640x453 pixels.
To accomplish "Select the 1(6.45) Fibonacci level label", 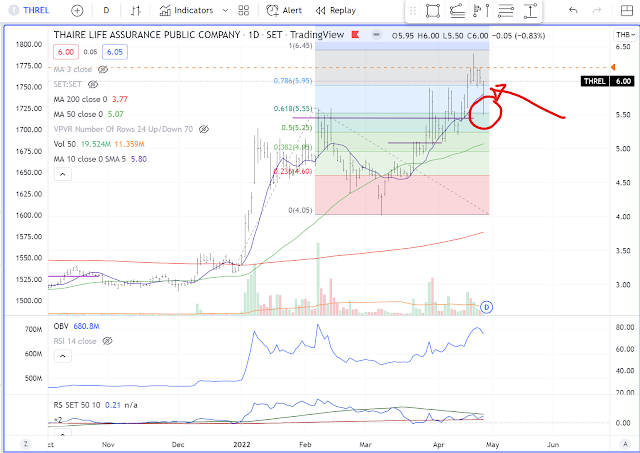I will [300, 46].
